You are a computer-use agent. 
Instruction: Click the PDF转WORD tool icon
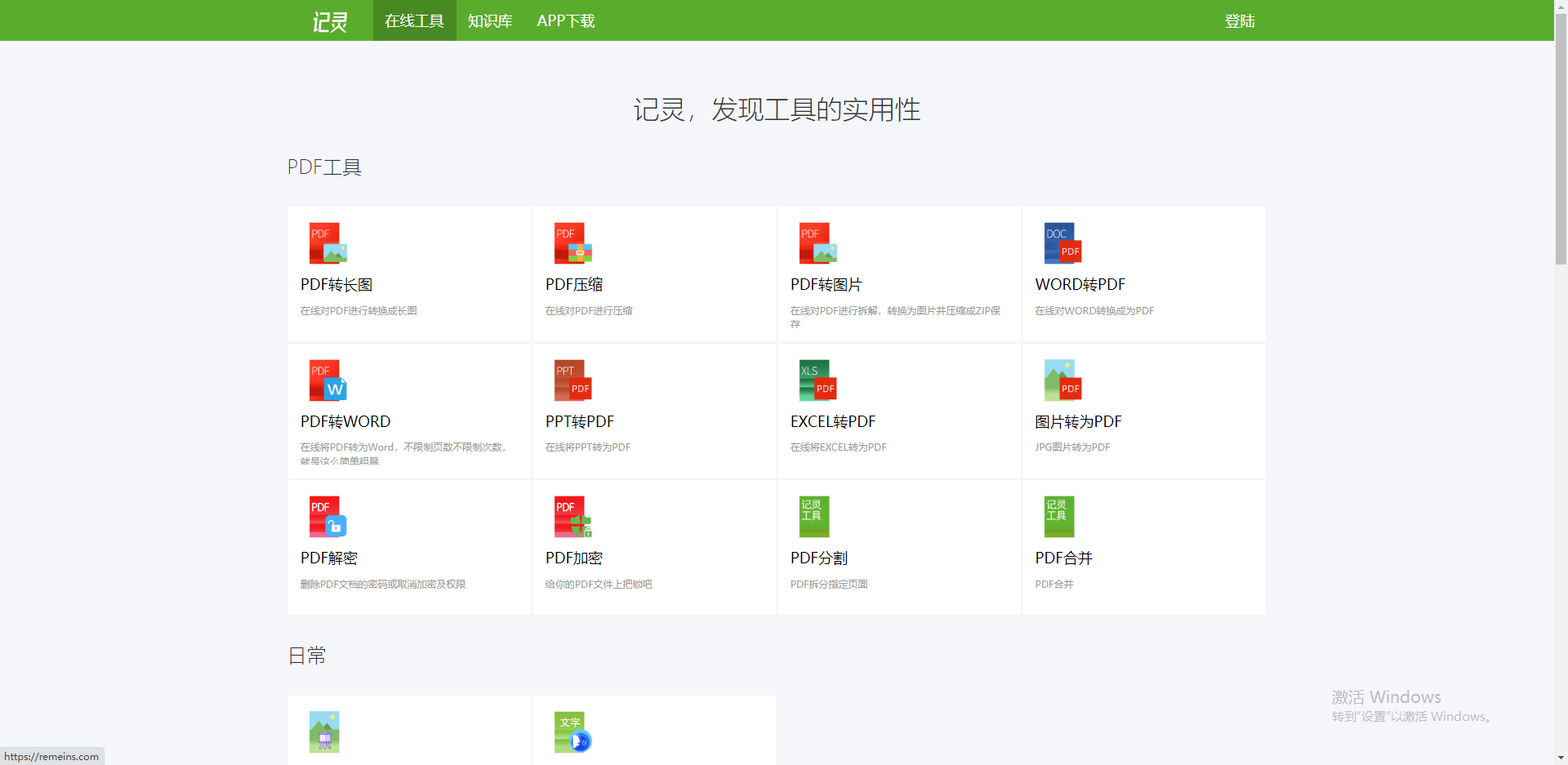[328, 380]
